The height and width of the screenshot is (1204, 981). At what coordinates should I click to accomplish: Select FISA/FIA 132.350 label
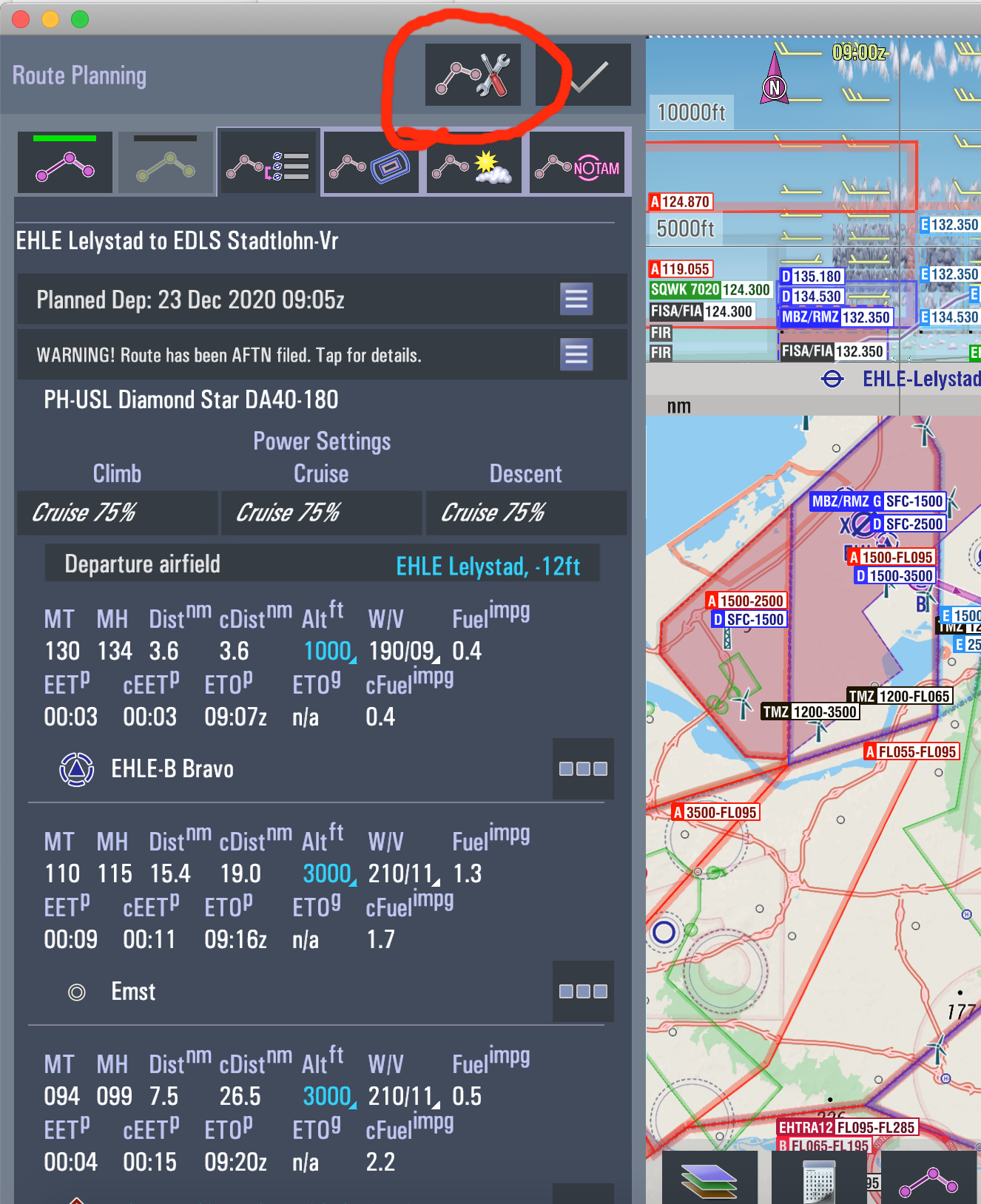click(833, 351)
